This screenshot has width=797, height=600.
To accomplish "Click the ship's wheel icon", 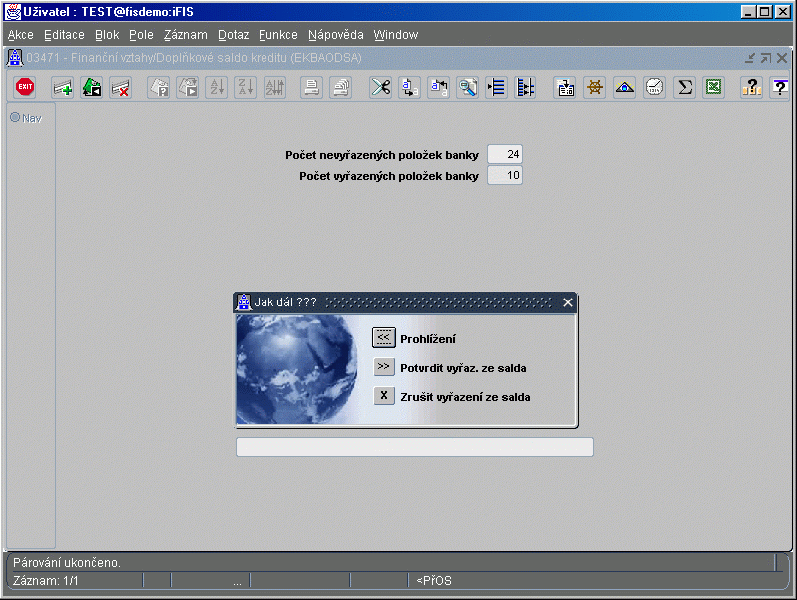I will tap(595, 87).
